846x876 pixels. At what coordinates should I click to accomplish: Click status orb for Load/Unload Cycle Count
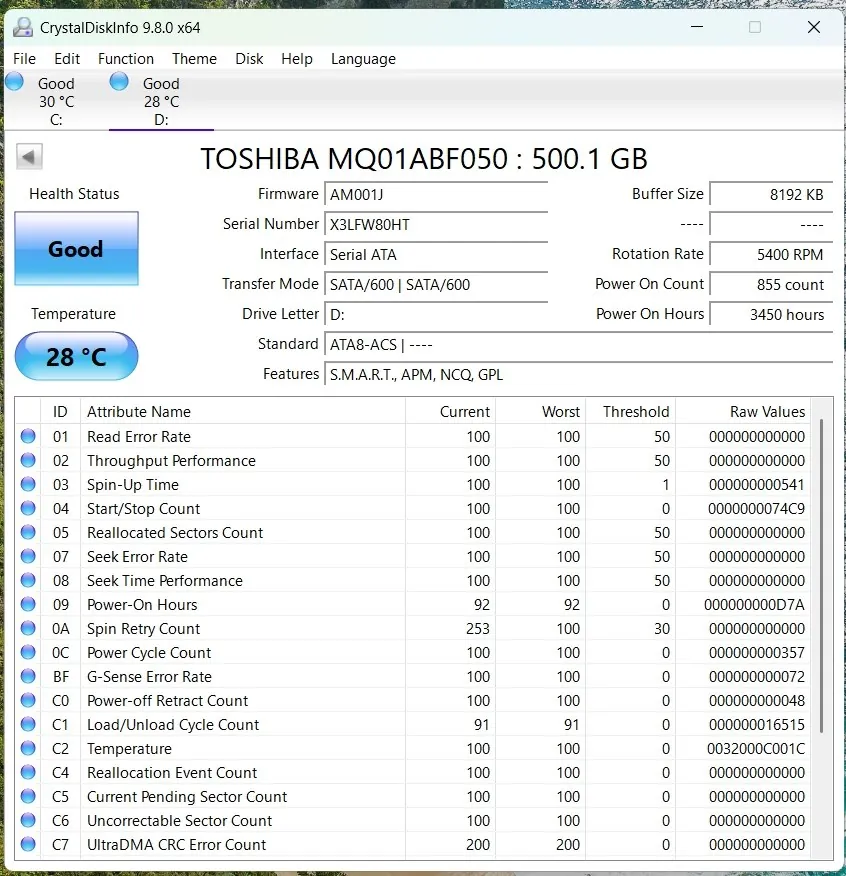[x=28, y=725]
